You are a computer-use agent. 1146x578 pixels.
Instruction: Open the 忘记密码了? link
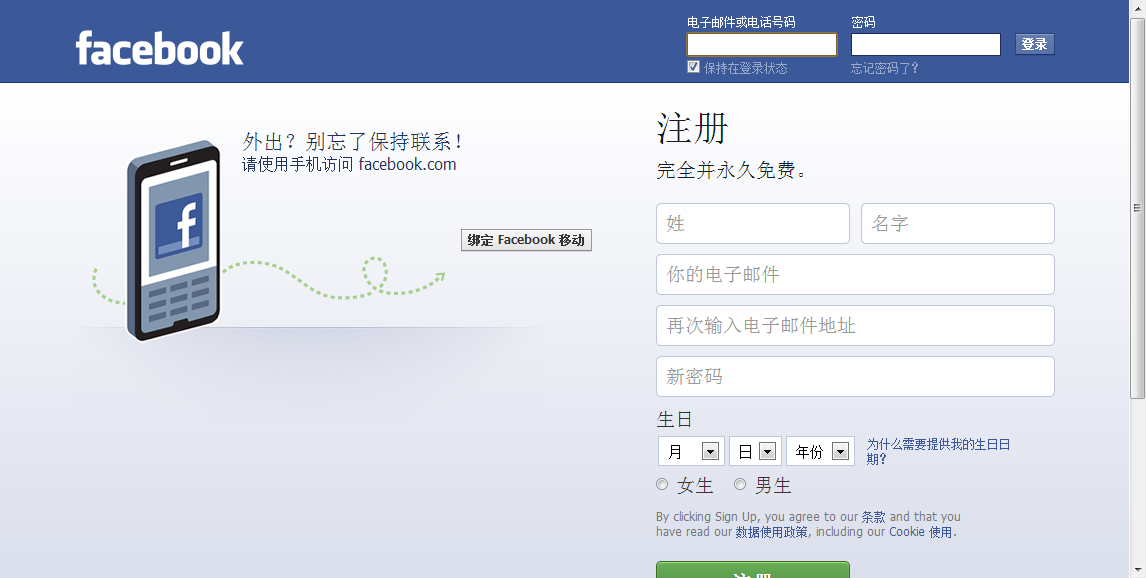884,68
